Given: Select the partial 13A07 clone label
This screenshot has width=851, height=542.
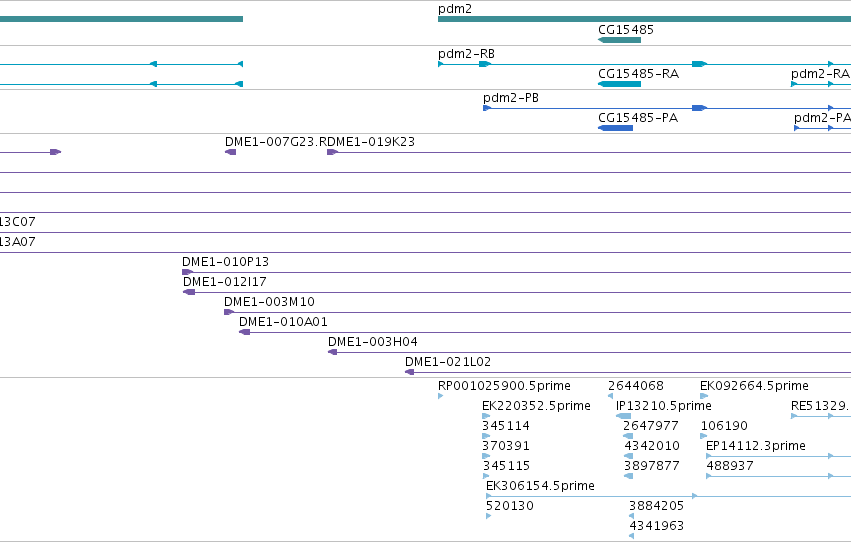Looking at the screenshot, I should tap(18, 242).
